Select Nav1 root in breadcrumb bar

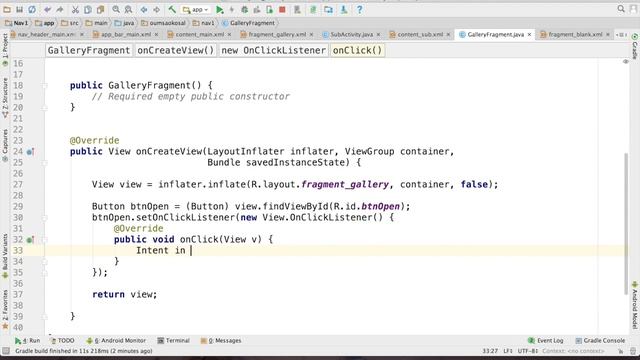tap(16, 23)
